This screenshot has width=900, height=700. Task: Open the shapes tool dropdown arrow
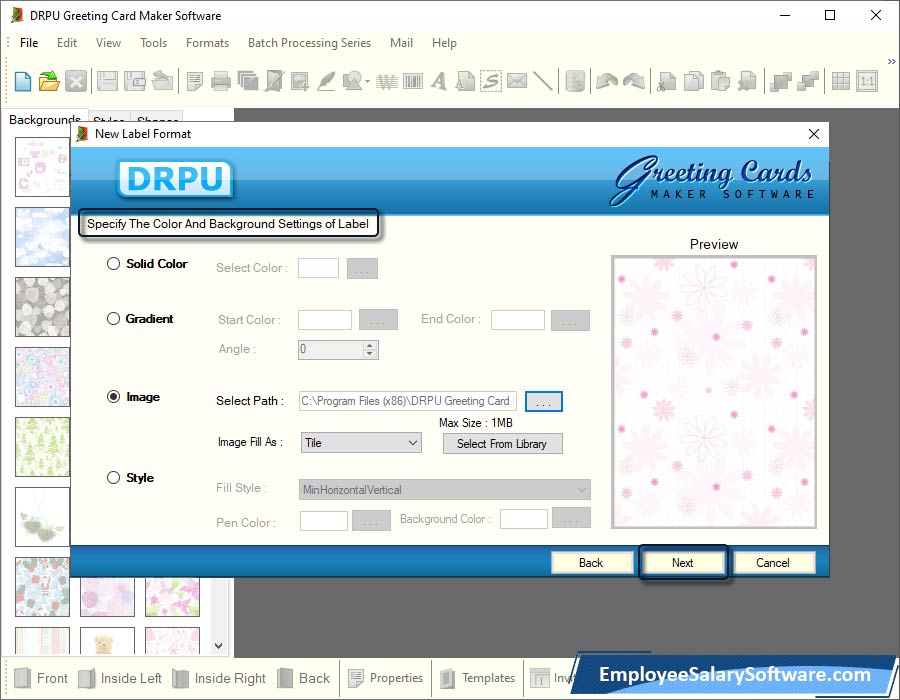(x=367, y=81)
